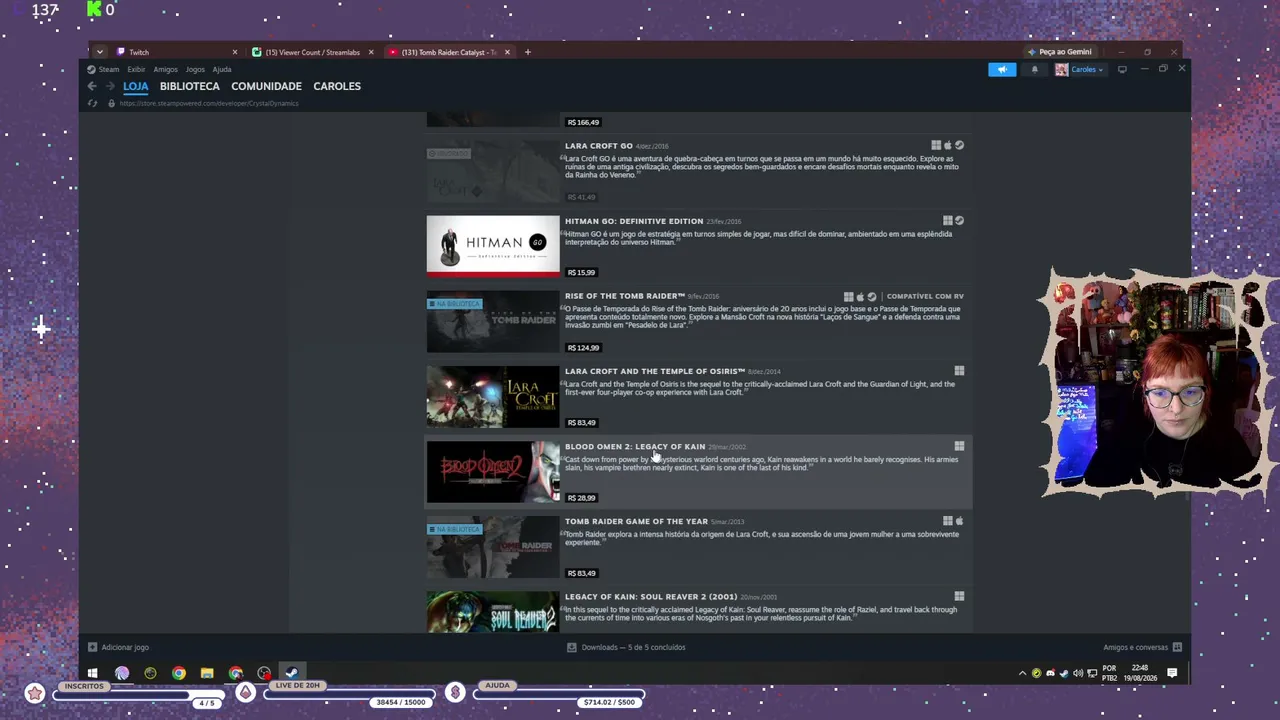Open the Steam menu
Viewport: 1280px width, 720px height.
point(108,70)
